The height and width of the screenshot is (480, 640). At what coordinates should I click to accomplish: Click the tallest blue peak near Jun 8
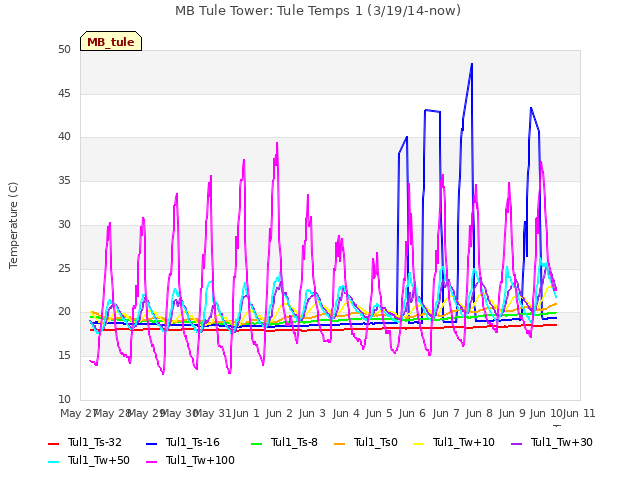coord(472,64)
